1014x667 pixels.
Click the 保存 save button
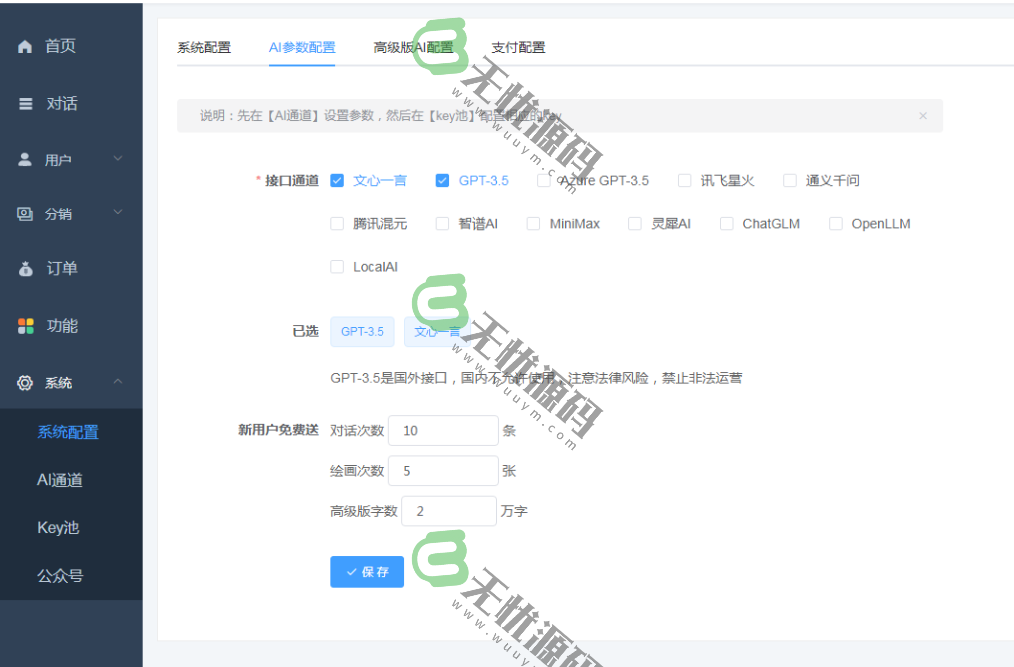[366, 572]
